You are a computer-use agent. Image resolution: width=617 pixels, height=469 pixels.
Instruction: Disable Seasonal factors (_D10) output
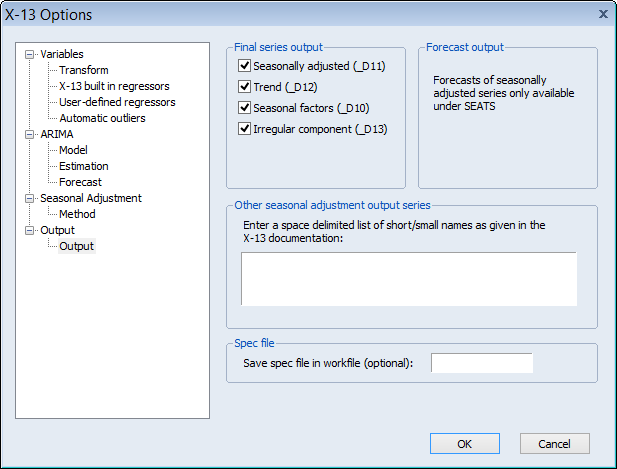pos(244,108)
